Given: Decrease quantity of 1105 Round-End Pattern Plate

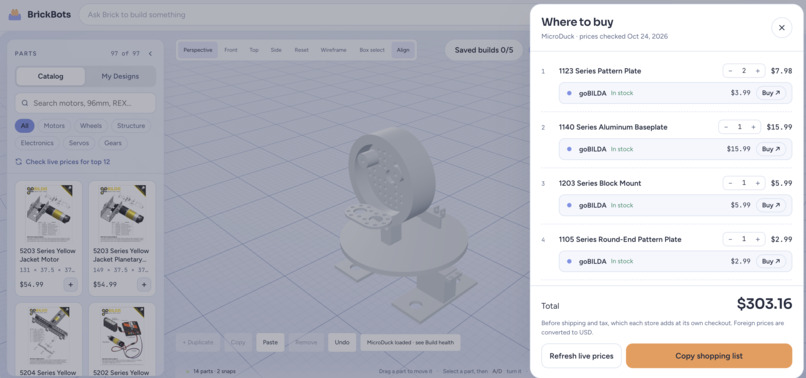Looking at the screenshot, I should coord(730,239).
